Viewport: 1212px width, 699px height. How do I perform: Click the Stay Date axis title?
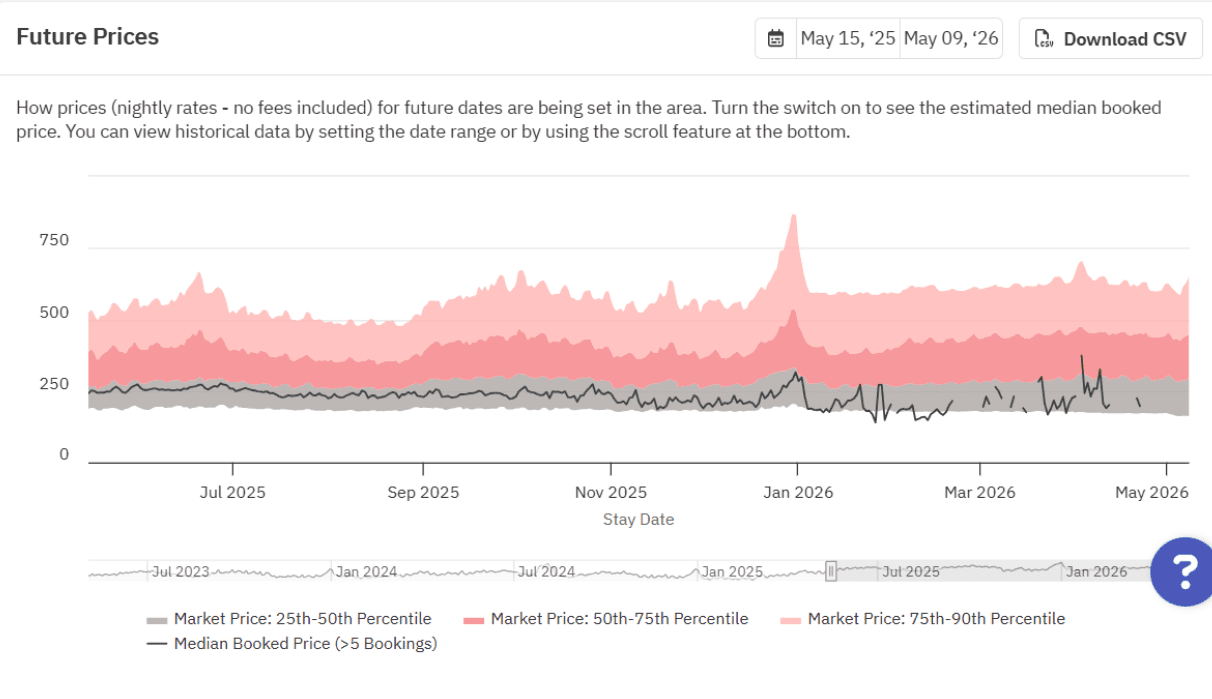pyautogui.click(x=638, y=519)
